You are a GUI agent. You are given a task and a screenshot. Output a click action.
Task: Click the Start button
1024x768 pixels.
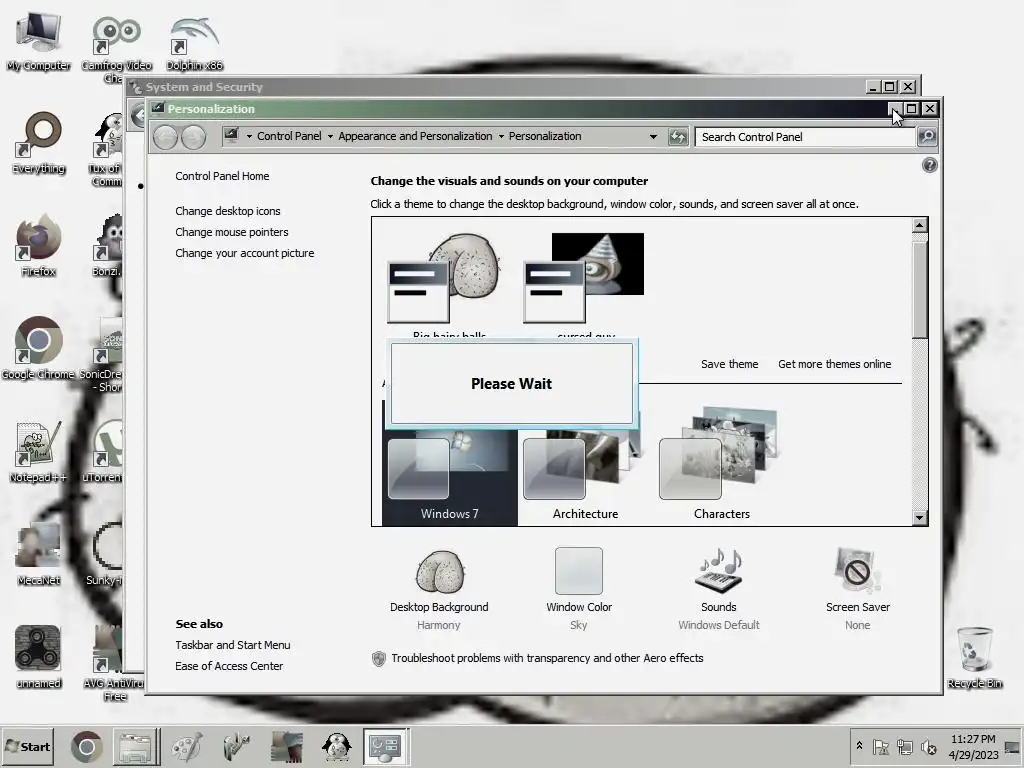[x=28, y=746]
